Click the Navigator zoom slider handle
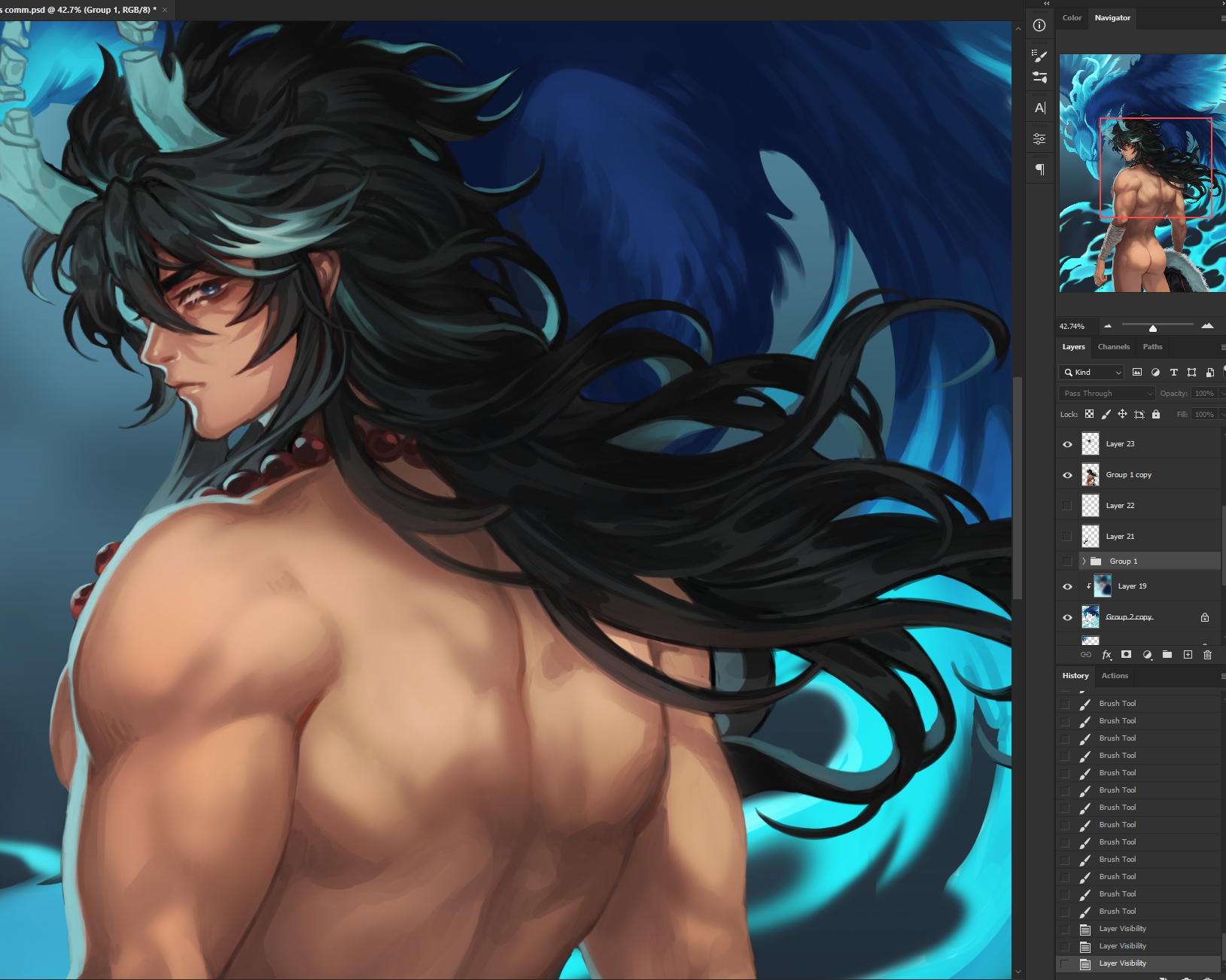Screen dimensions: 1226x980 tap(1152, 328)
